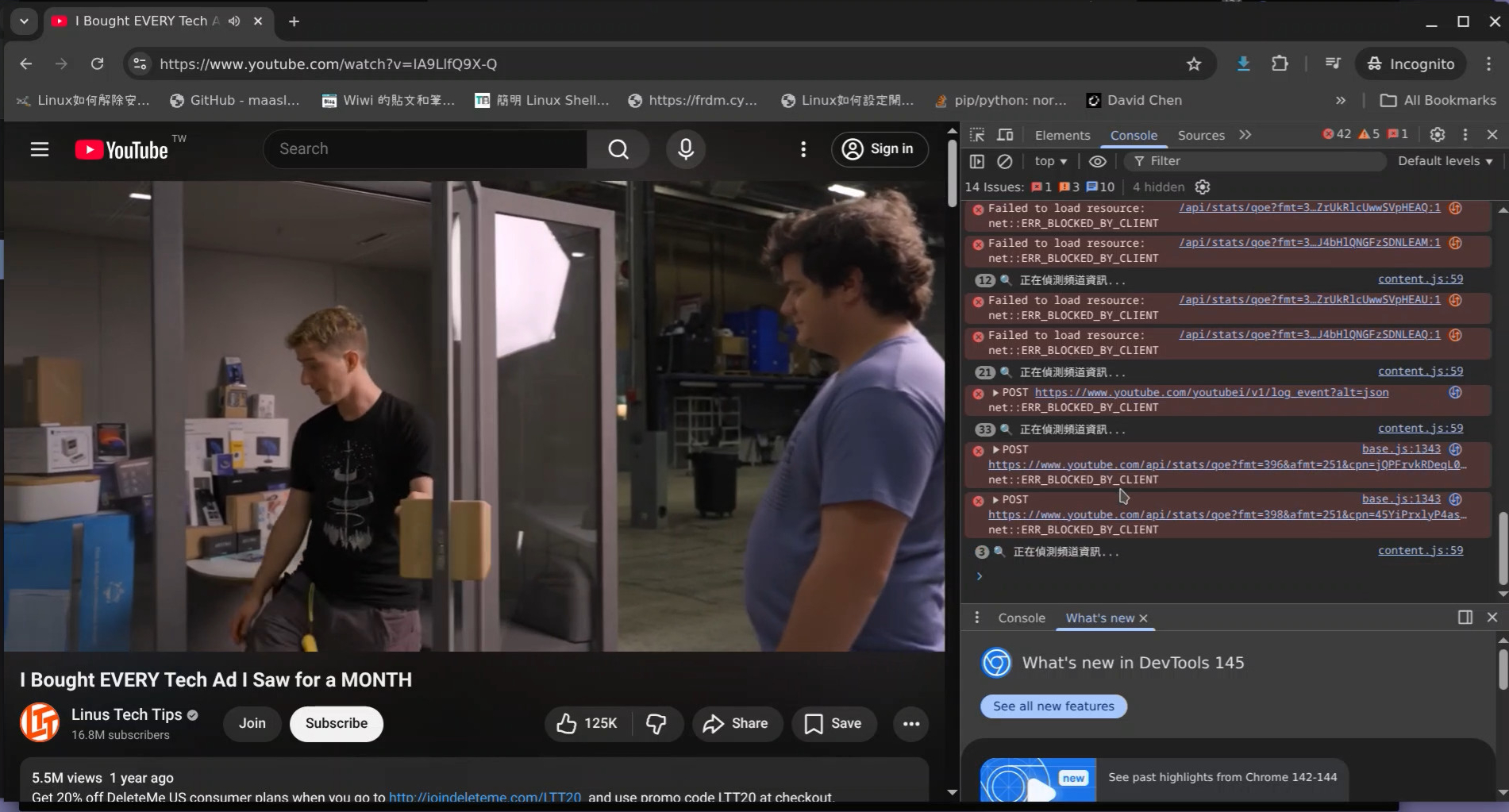The width and height of the screenshot is (1509, 812).
Task: Click the YouTube page vertical scrollbar
Action: pos(952,175)
